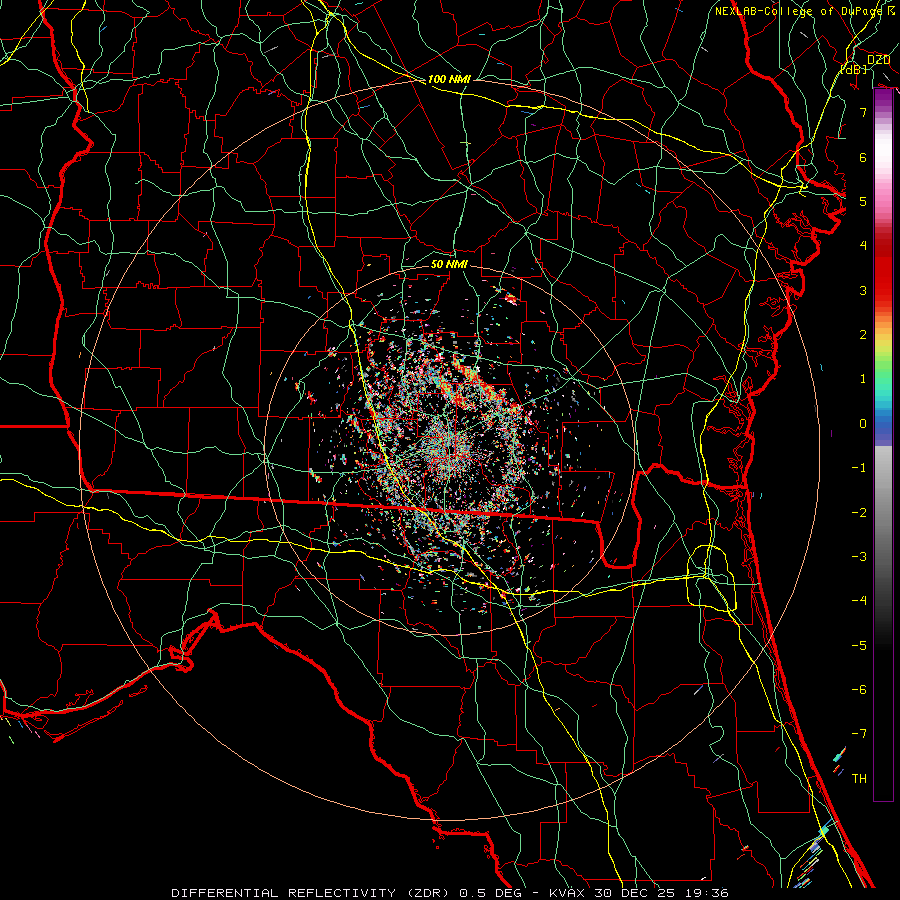
Task: Click the legend value 7
Action: coord(863,112)
